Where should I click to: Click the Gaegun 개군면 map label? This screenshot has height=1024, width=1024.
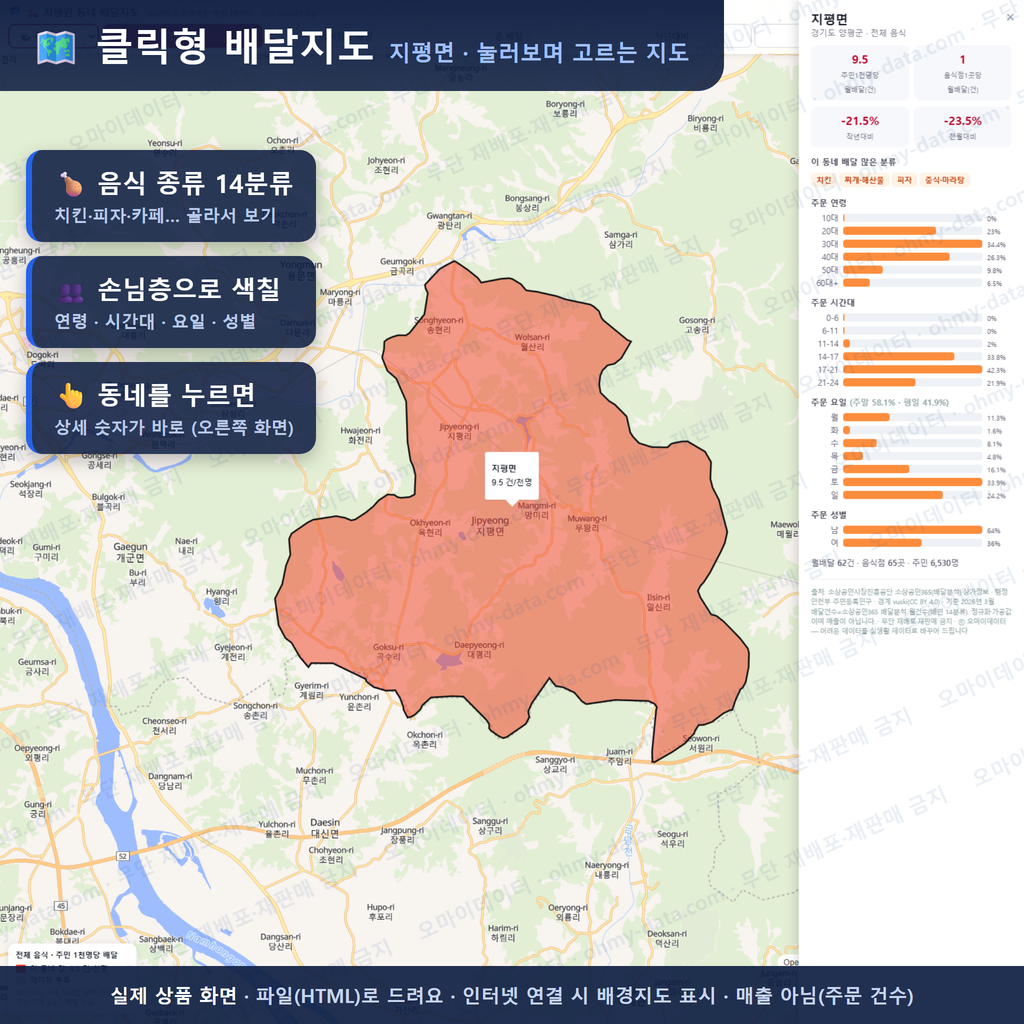(x=131, y=552)
